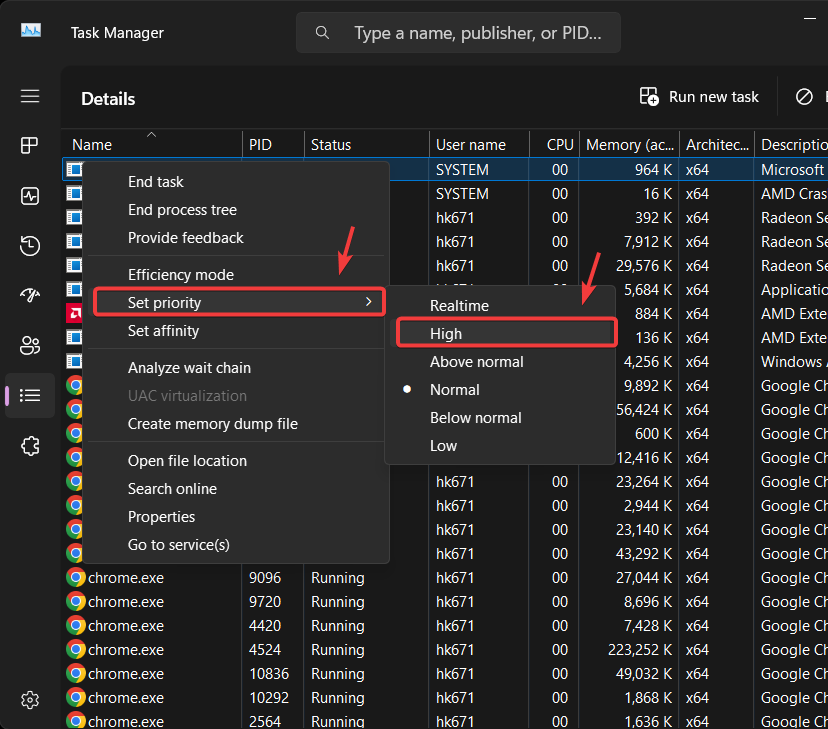Choose Realtime priority option
This screenshot has width=828, height=729.
[459, 306]
